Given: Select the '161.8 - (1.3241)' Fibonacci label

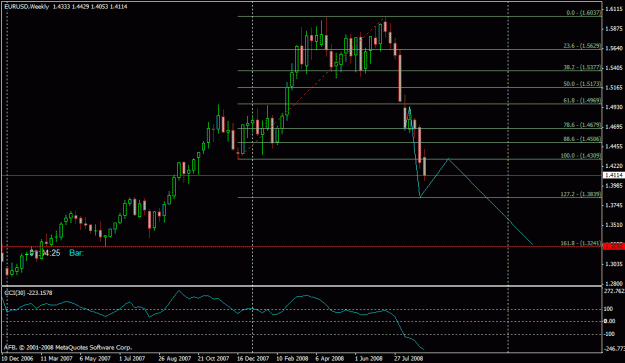Looking at the screenshot, I should coord(581,243).
